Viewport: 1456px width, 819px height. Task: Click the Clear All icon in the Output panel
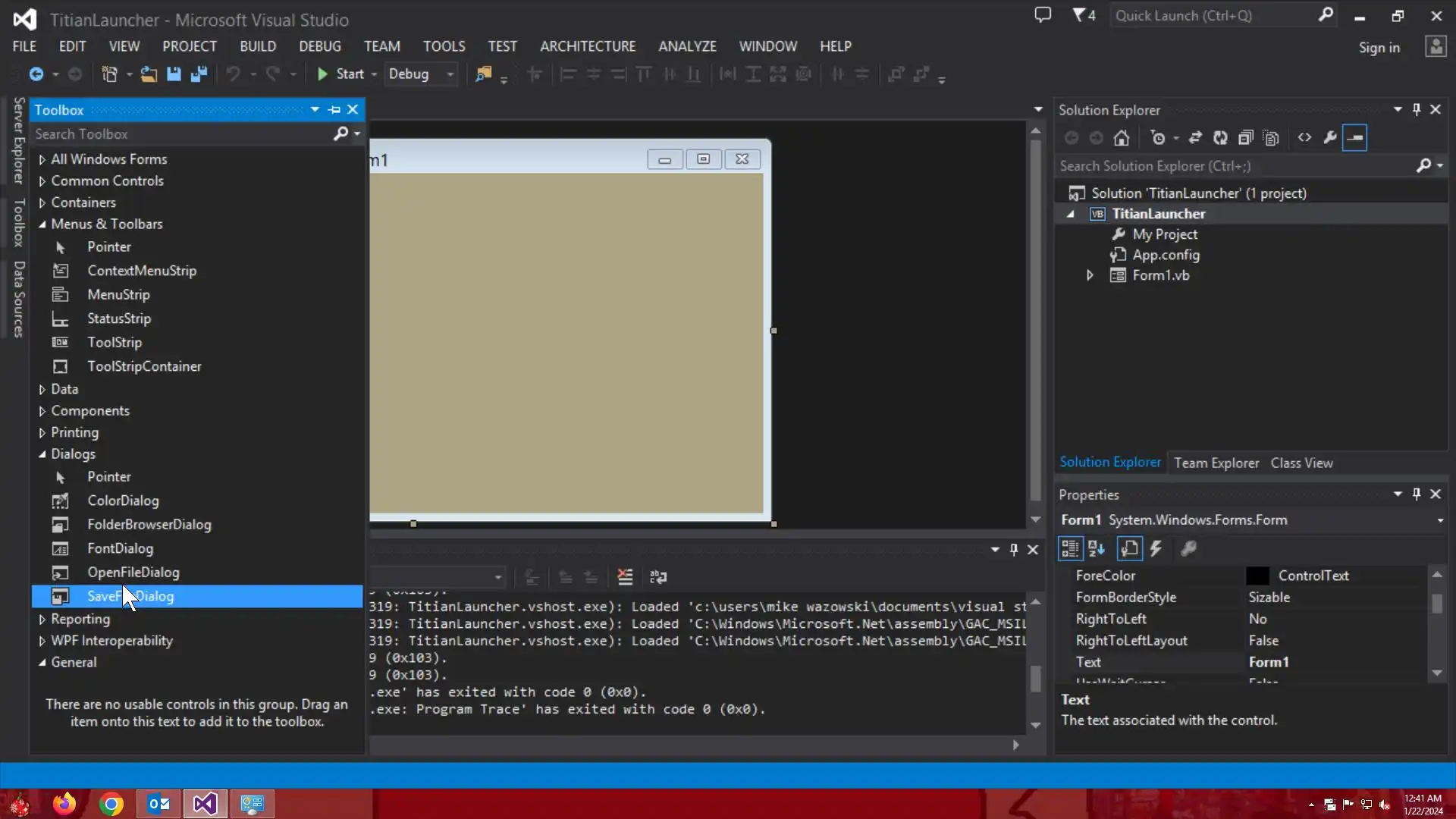(x=625, y=577)
